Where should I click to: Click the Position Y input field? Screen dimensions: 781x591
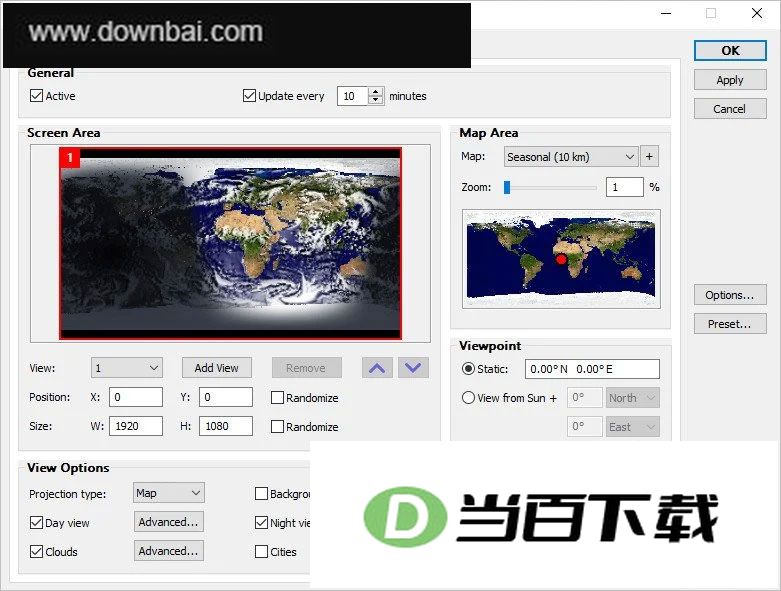[x=226, y=397]
